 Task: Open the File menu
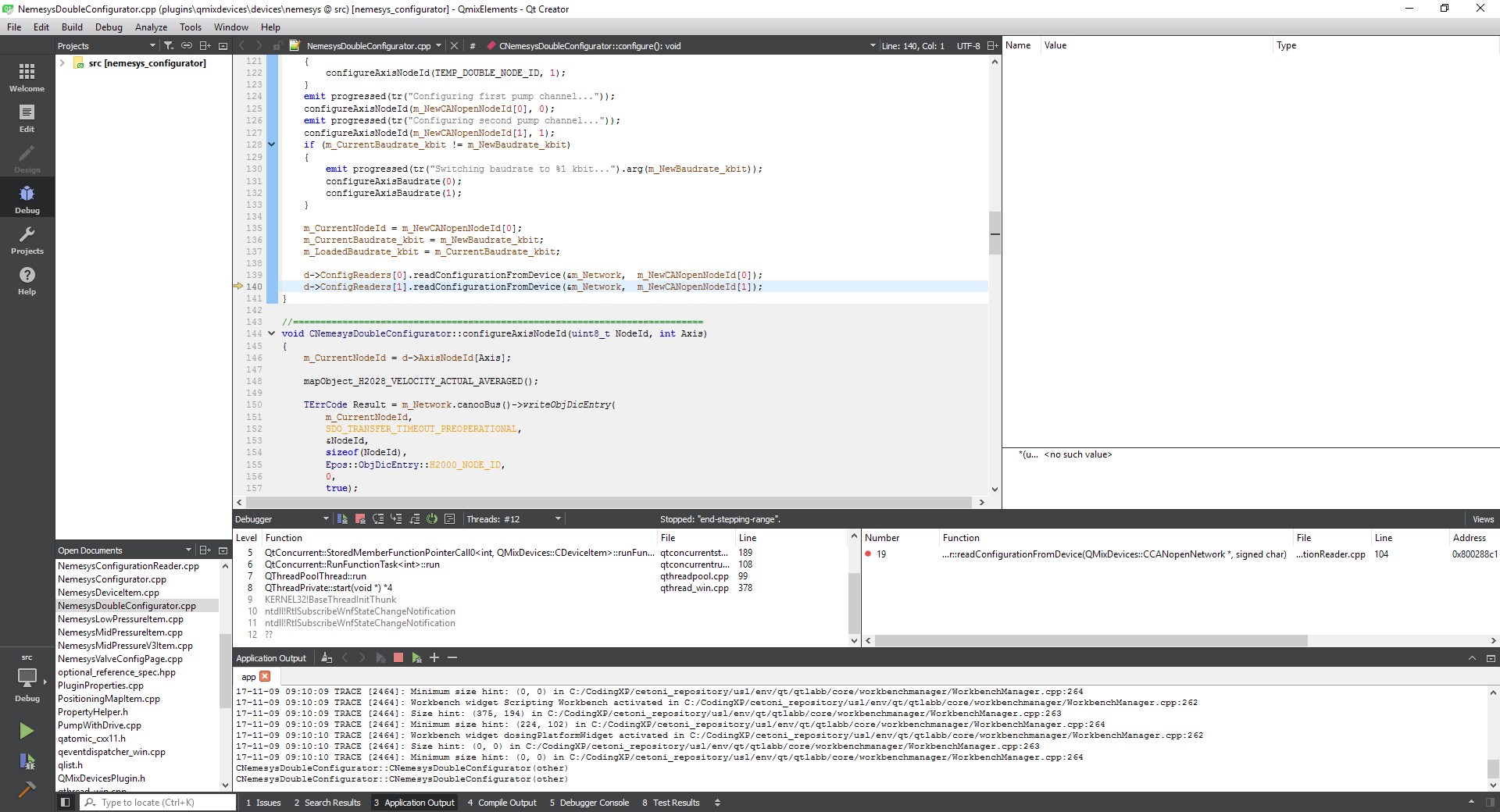(14, 27)
